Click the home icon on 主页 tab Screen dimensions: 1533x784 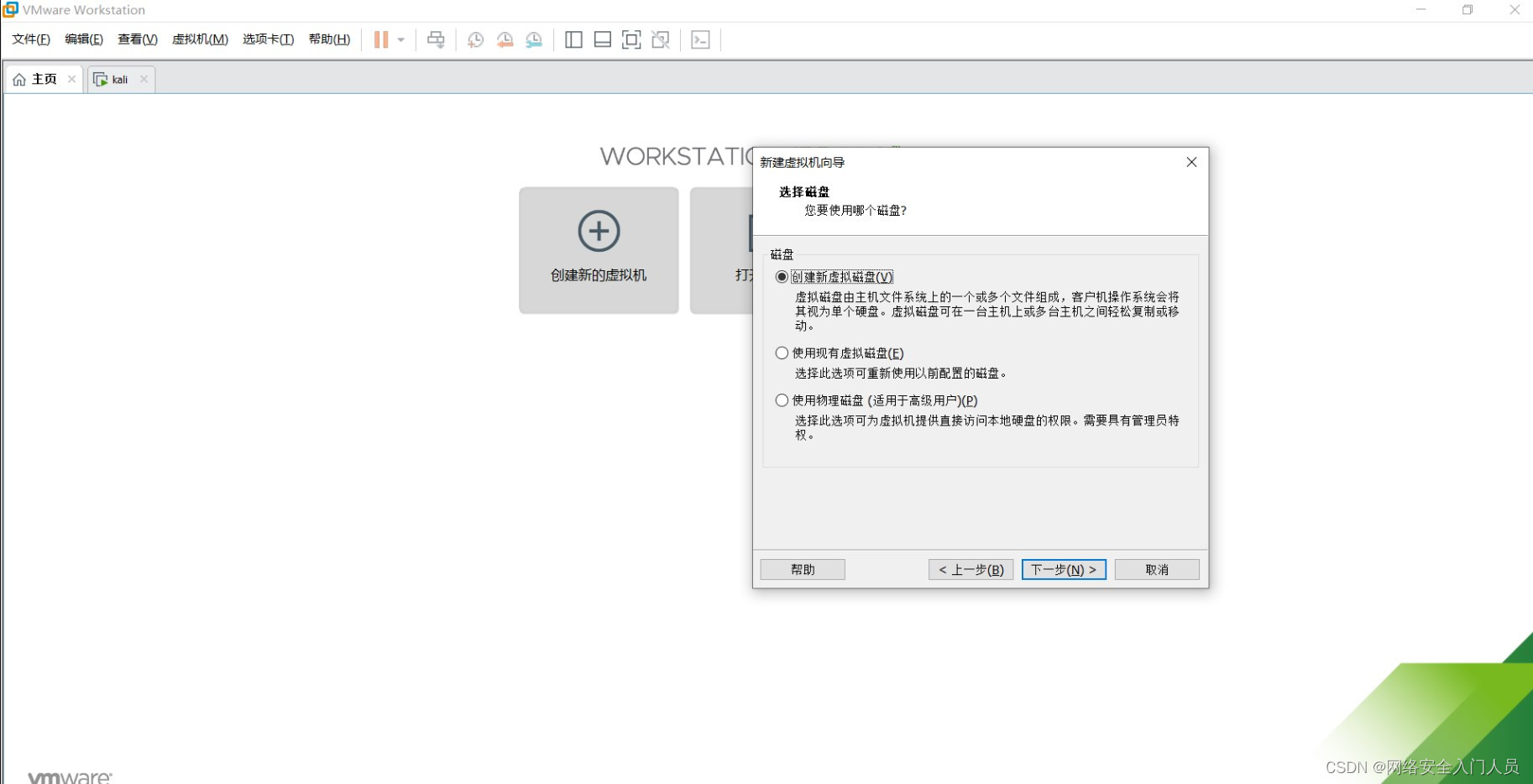click(19, 80)
